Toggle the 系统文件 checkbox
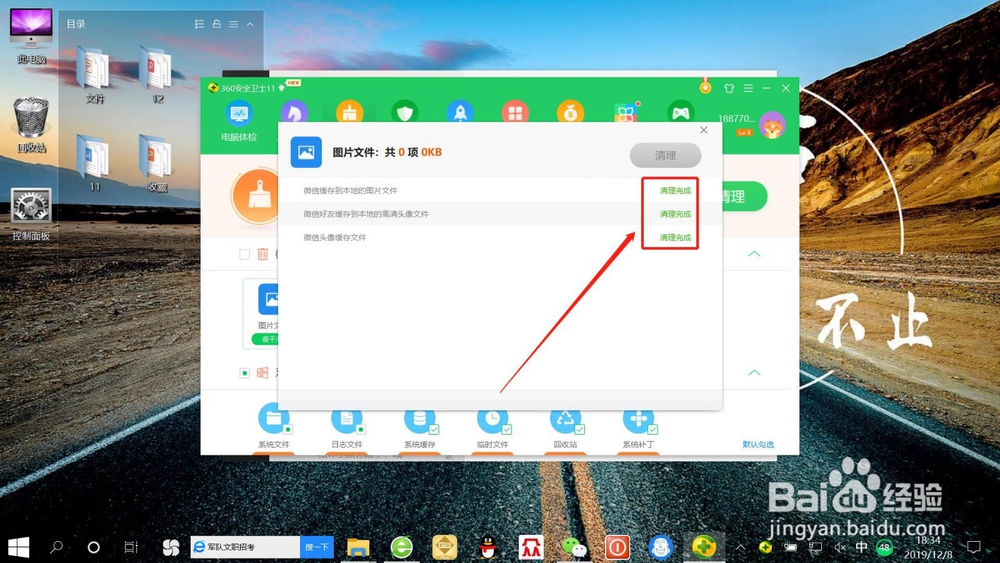Image resolution: width=1000 pixels, height=563 pixels. tap(288, 430)
